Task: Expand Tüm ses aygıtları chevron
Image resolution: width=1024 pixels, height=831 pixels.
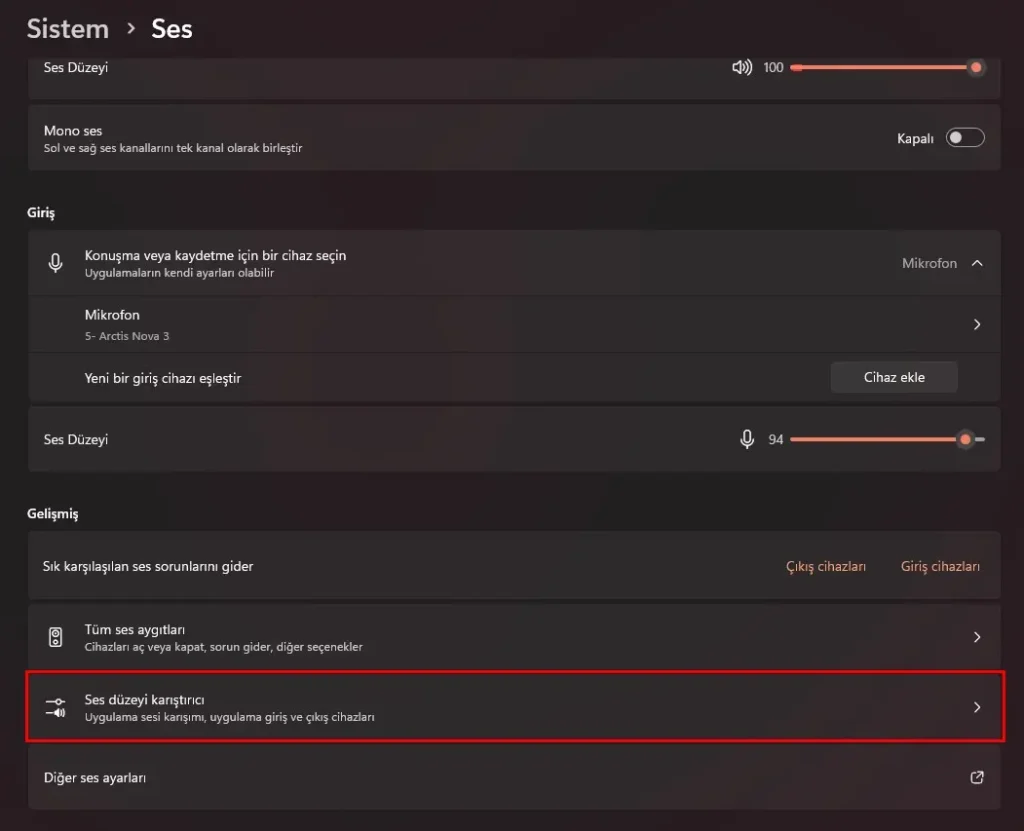Action: pyautogui.click(x=977, y=637)
